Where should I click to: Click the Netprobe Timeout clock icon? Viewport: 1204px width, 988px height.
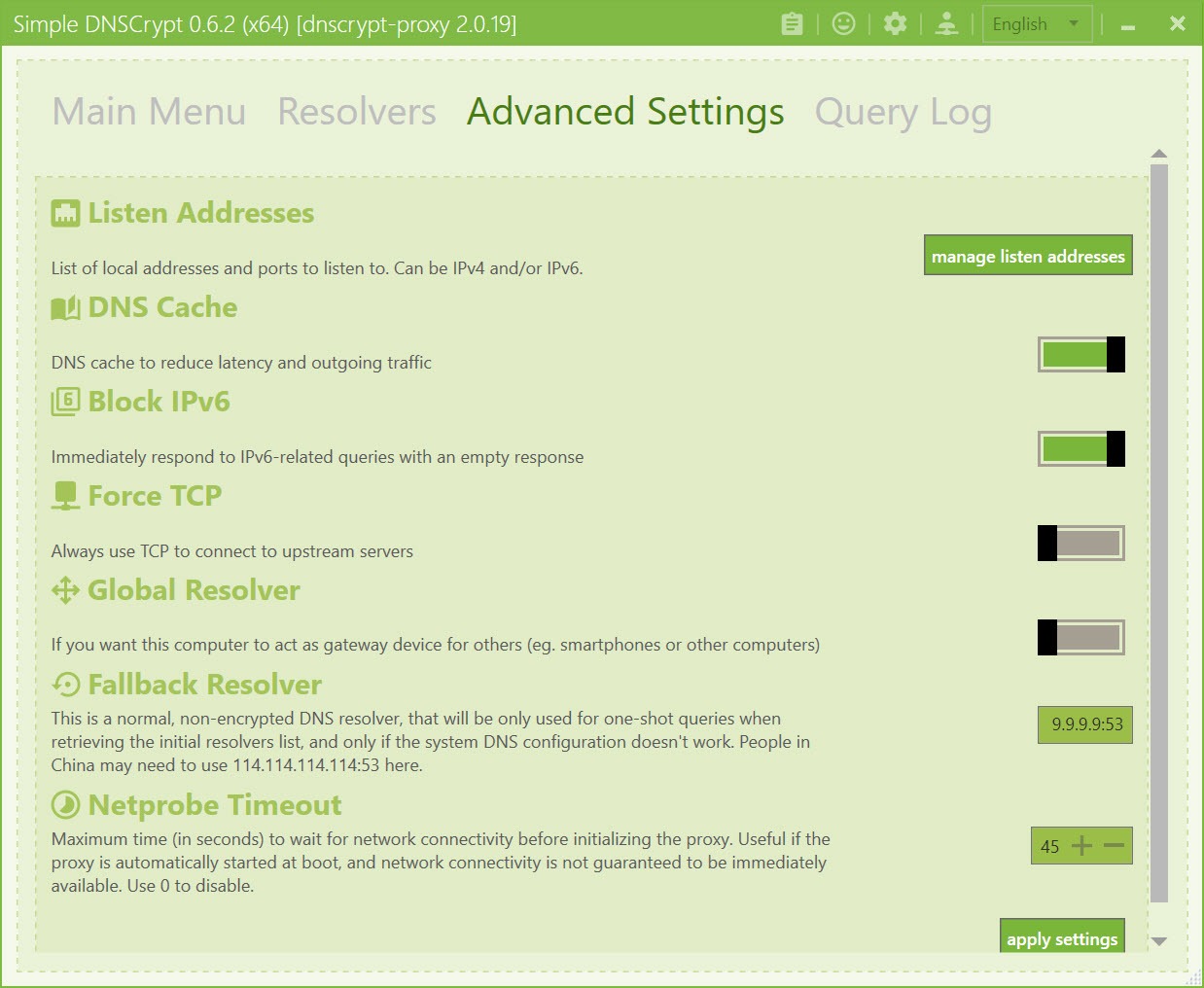point(65,805)
